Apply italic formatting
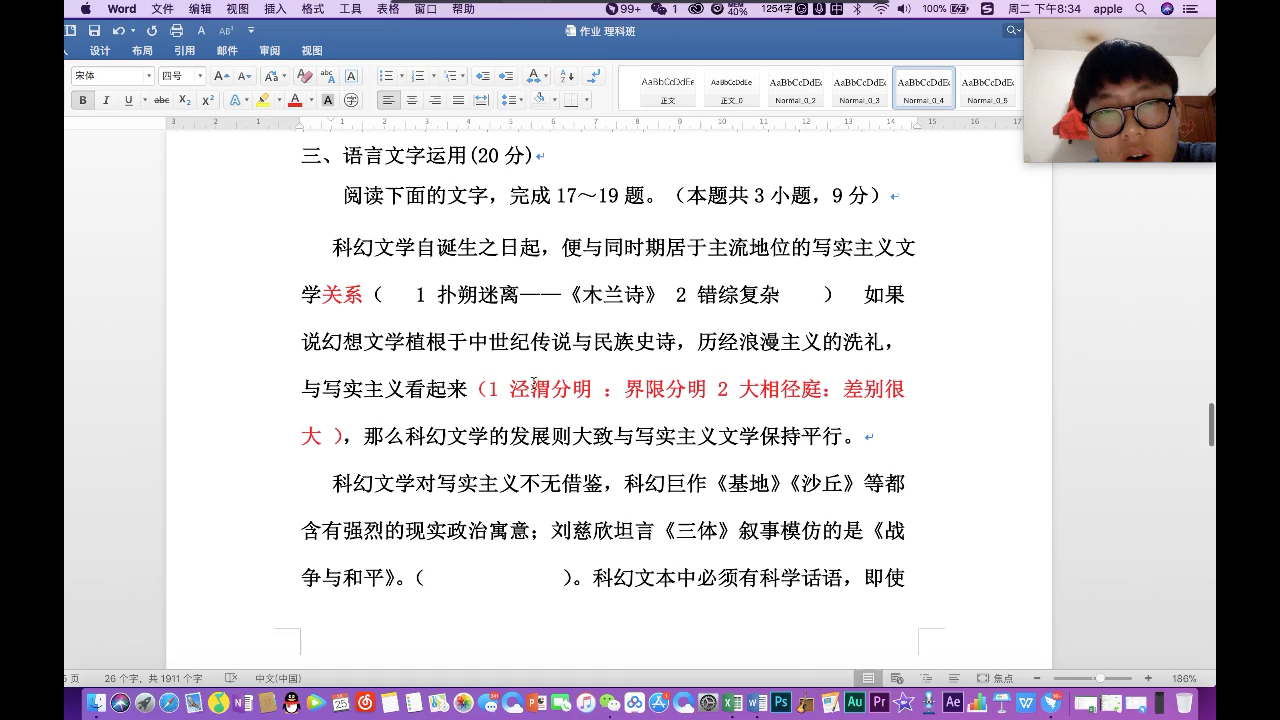The width and height of the screenshot is (1280, 720). pyautogui.click(x=106, y=100)
